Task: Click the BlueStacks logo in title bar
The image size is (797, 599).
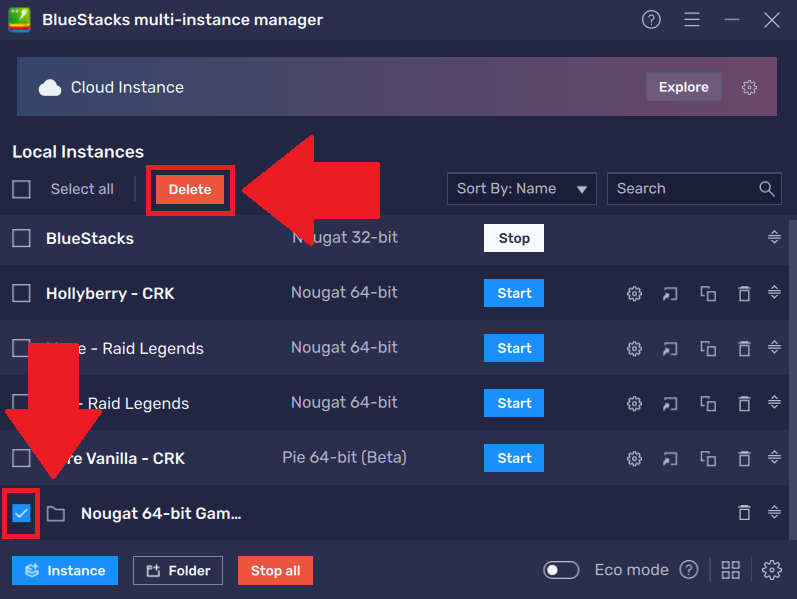Action: coord(19,20)
